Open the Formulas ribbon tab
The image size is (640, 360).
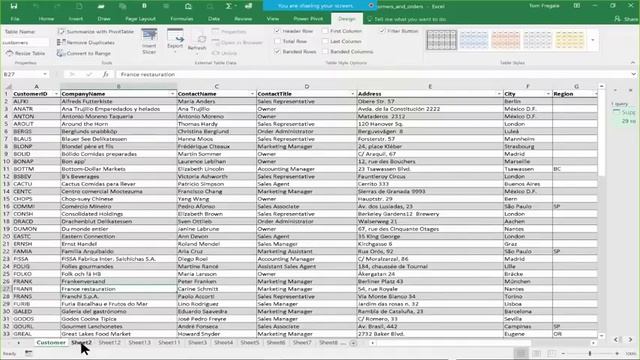pyautogui.click(x=182, y=19)
